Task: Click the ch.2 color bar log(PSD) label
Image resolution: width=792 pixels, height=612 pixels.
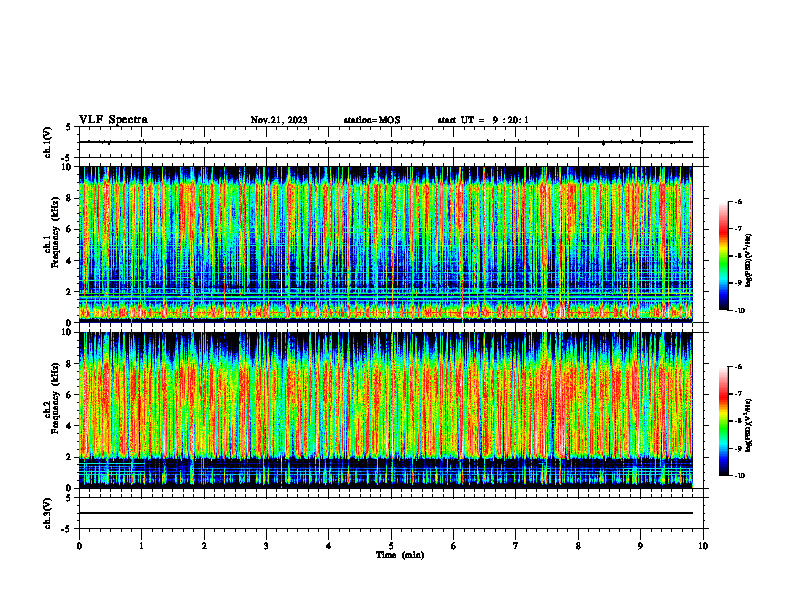Action: [x=749, y=426]
